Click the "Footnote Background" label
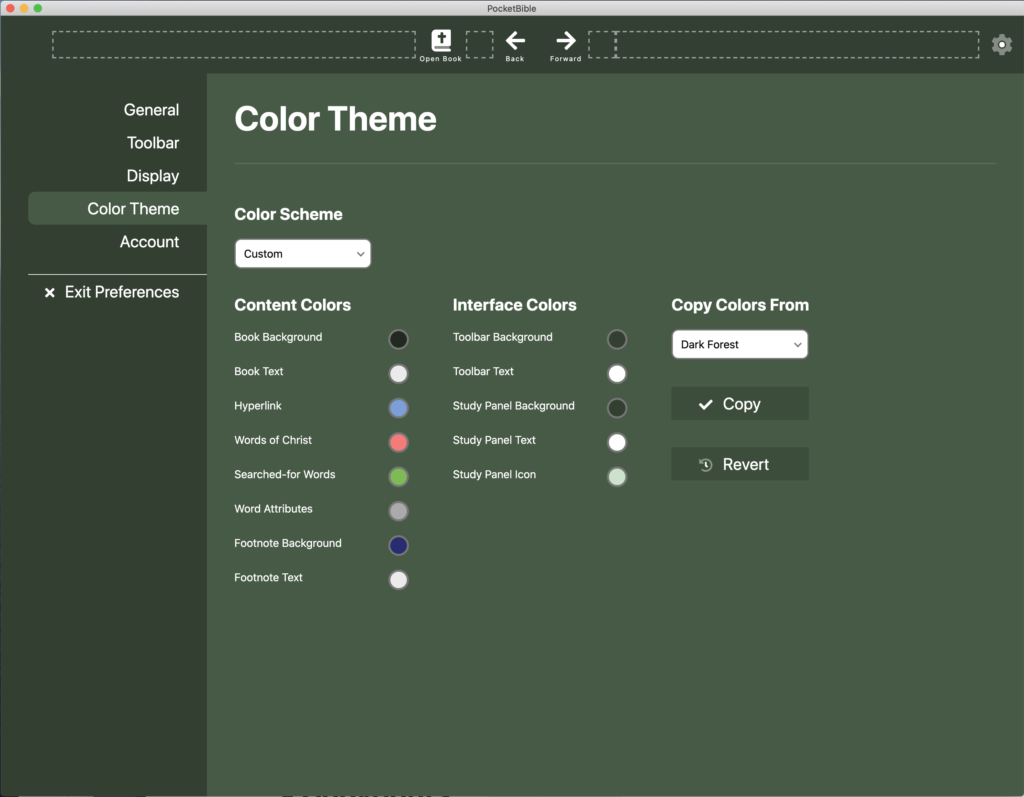 [288, 544]
